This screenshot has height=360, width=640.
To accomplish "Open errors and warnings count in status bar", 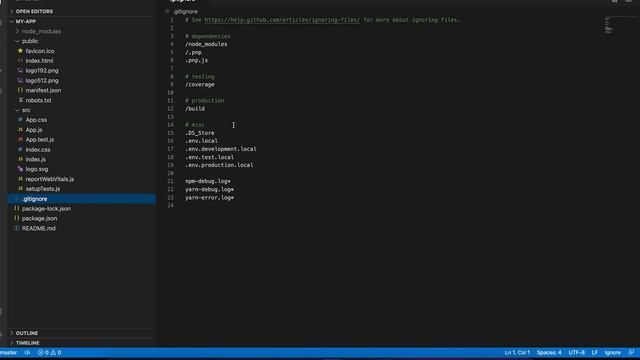I will (x=49, y=352).
